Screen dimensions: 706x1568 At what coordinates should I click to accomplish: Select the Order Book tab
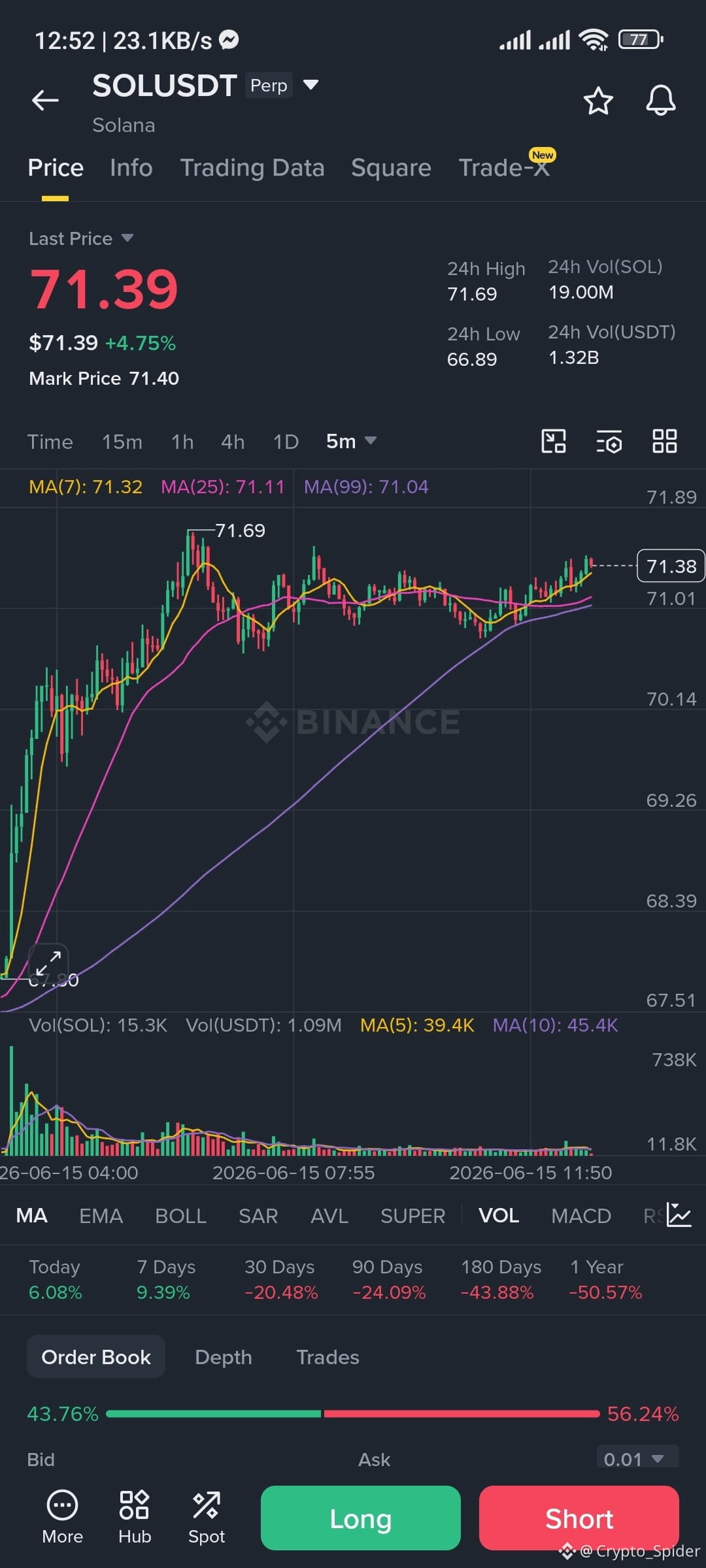[96, 1357]
